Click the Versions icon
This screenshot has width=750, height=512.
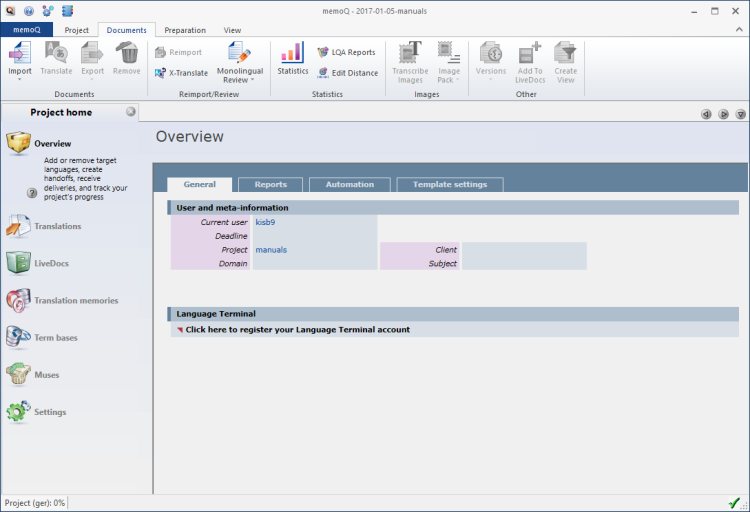click(491, 53)
